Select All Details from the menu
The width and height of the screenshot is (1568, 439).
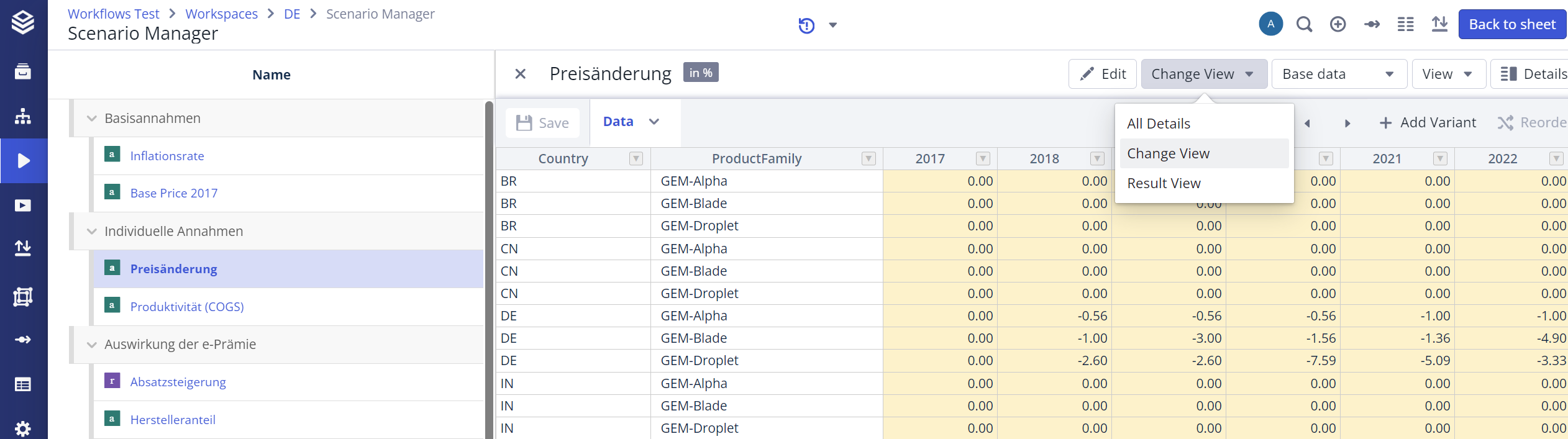1159,124
